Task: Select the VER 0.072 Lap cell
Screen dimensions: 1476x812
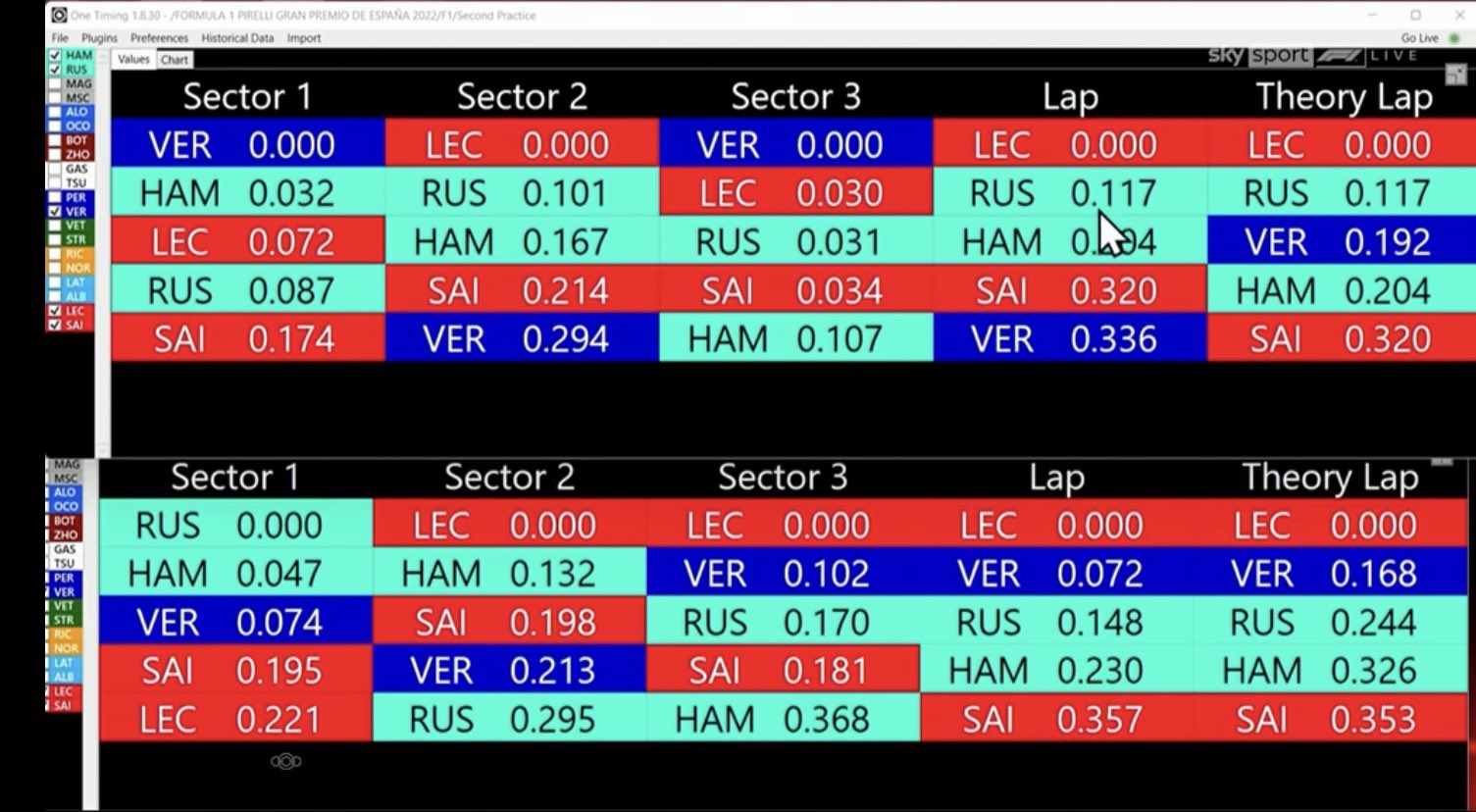Action: pos(1057,574)
